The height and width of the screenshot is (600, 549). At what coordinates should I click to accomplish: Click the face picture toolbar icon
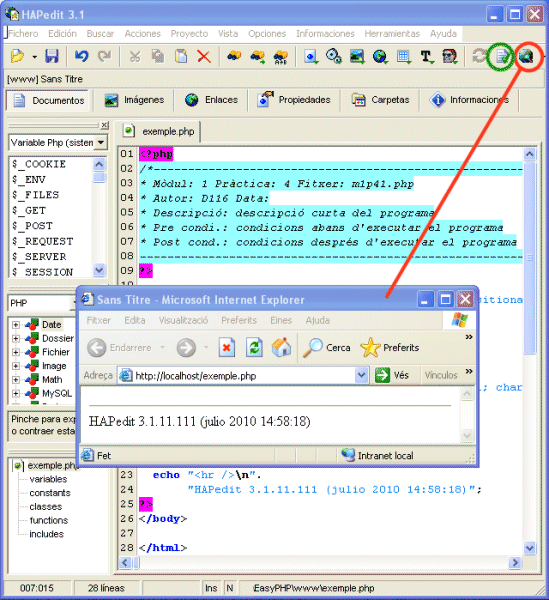(449, 57)
